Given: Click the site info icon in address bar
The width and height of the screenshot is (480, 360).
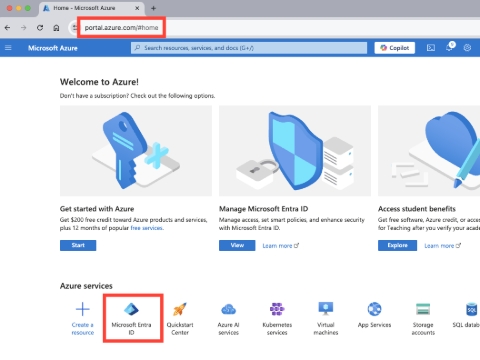Looking at the screenshot, I should (74, 28).
